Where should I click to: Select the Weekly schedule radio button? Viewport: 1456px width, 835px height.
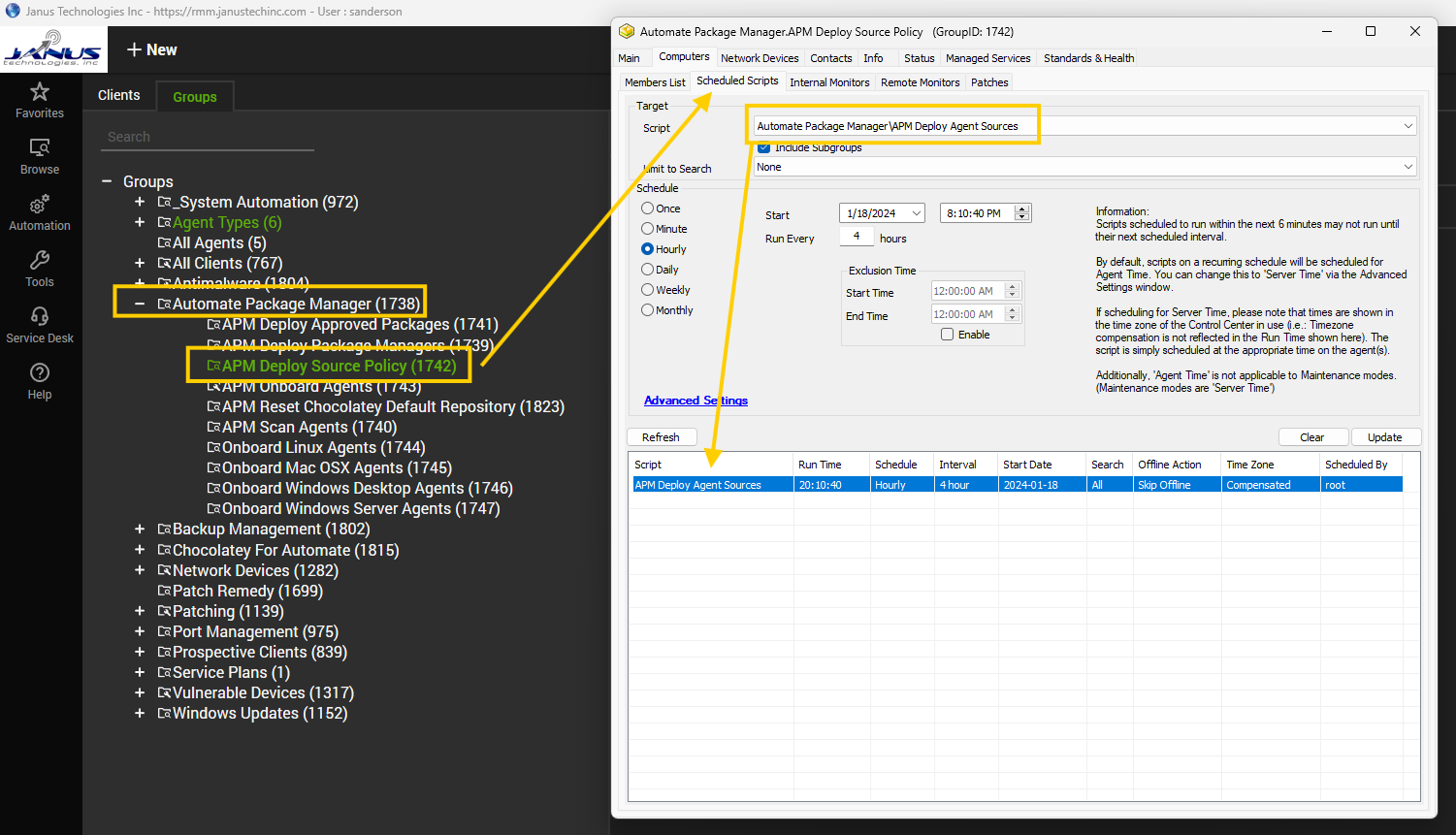[x=647, y=290]
